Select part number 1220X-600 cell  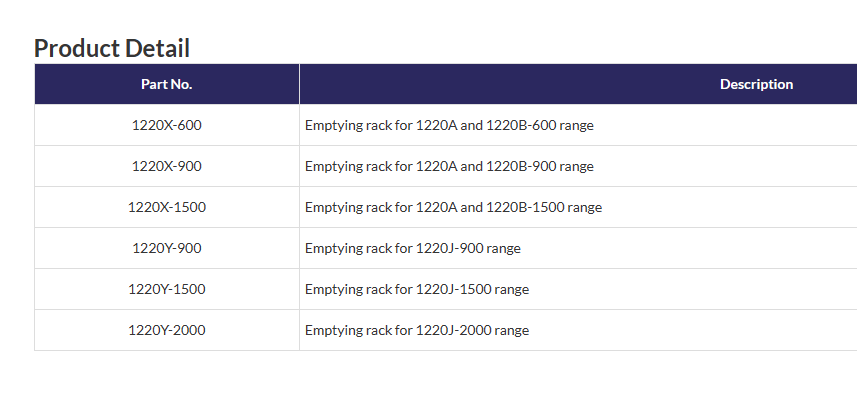tap(166, 126)
